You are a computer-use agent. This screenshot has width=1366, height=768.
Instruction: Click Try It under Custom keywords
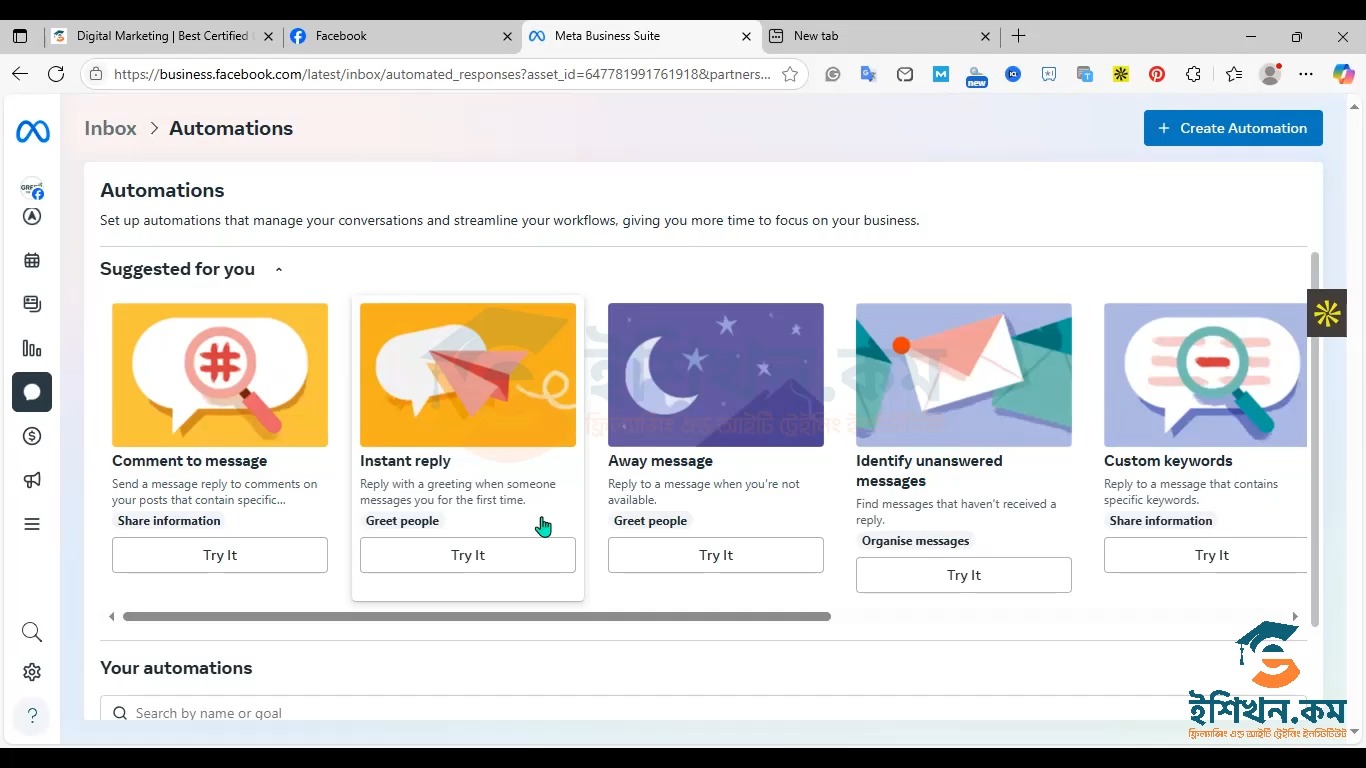[1205, 555]
